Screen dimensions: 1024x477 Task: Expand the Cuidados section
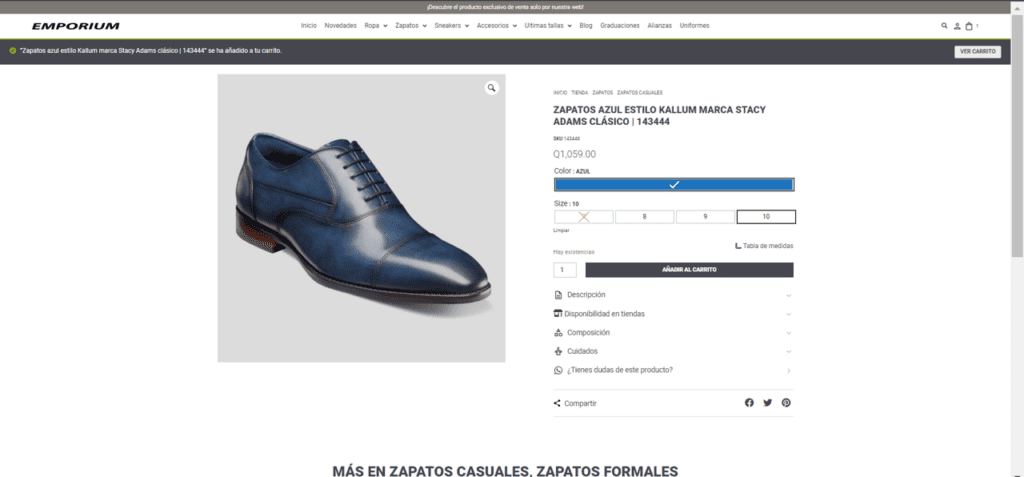673,351
